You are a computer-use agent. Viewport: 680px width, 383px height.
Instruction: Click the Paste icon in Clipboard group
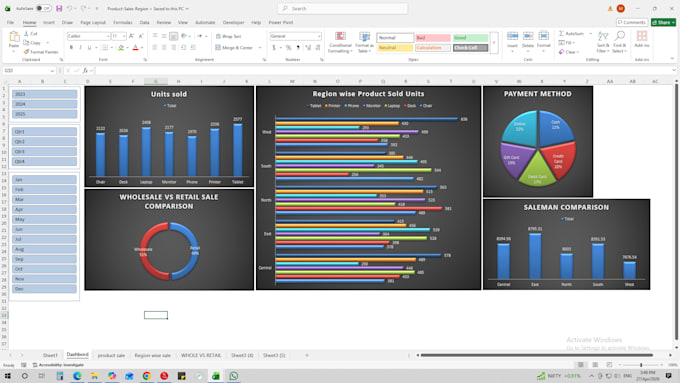point(14,37)
